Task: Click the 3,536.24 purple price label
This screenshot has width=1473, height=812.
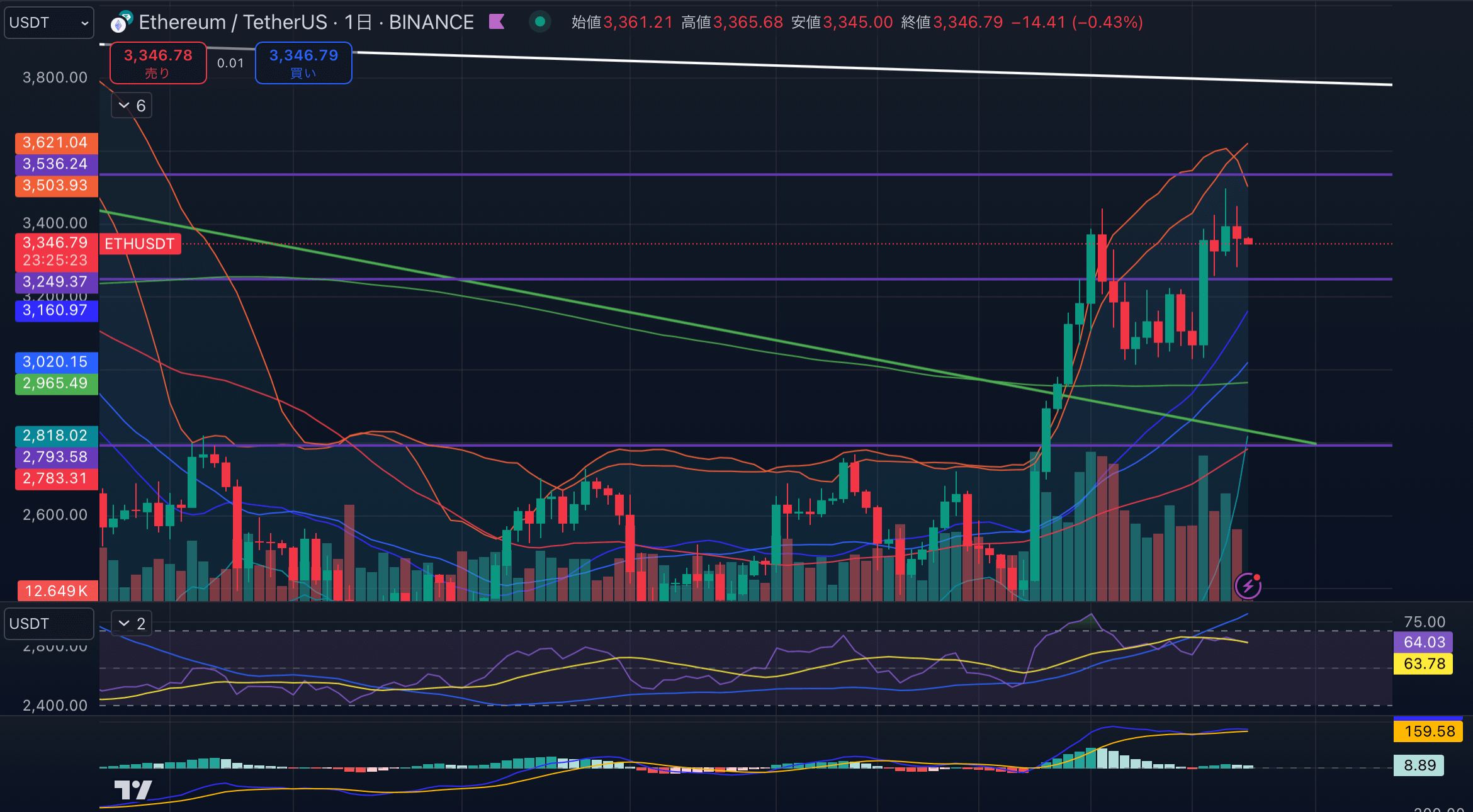Action: (x=56, y=164)
